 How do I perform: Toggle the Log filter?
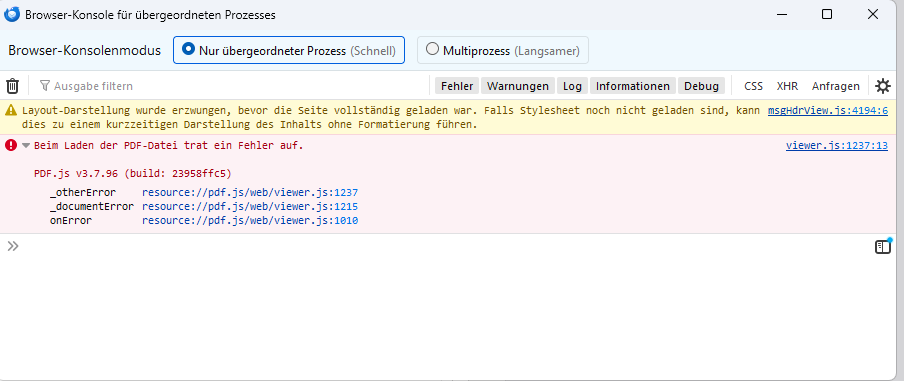(x=572, y=86)
